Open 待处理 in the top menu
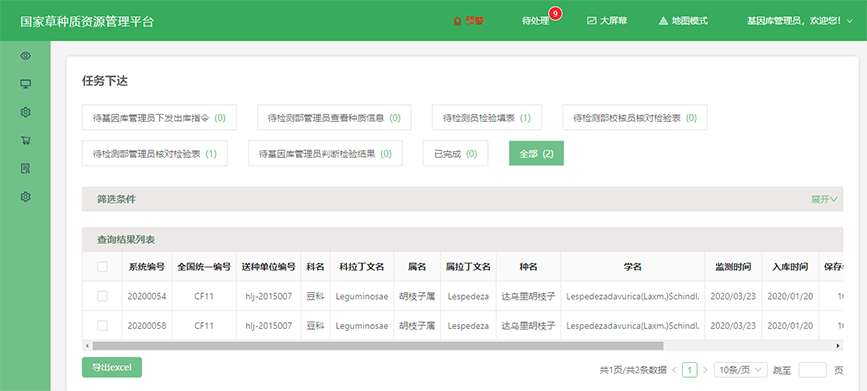 tap(535, 21)
